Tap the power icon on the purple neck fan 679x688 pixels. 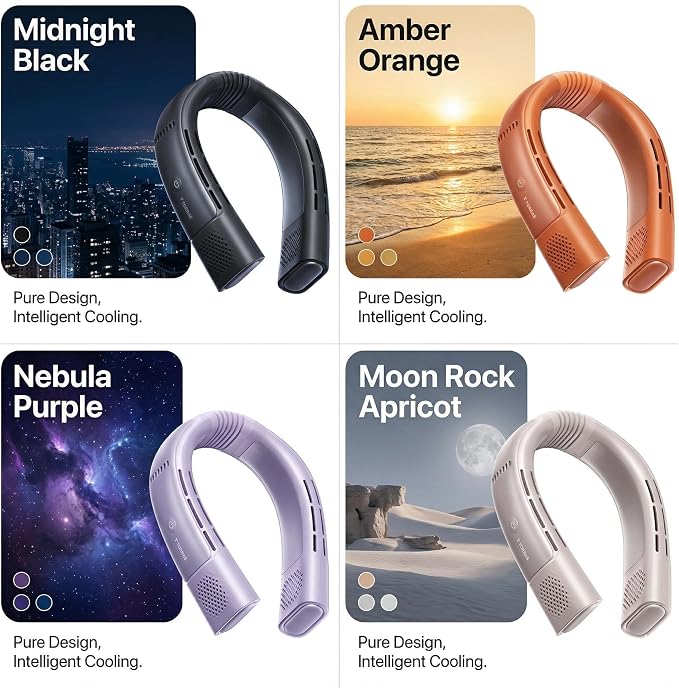tap(172, 524)
